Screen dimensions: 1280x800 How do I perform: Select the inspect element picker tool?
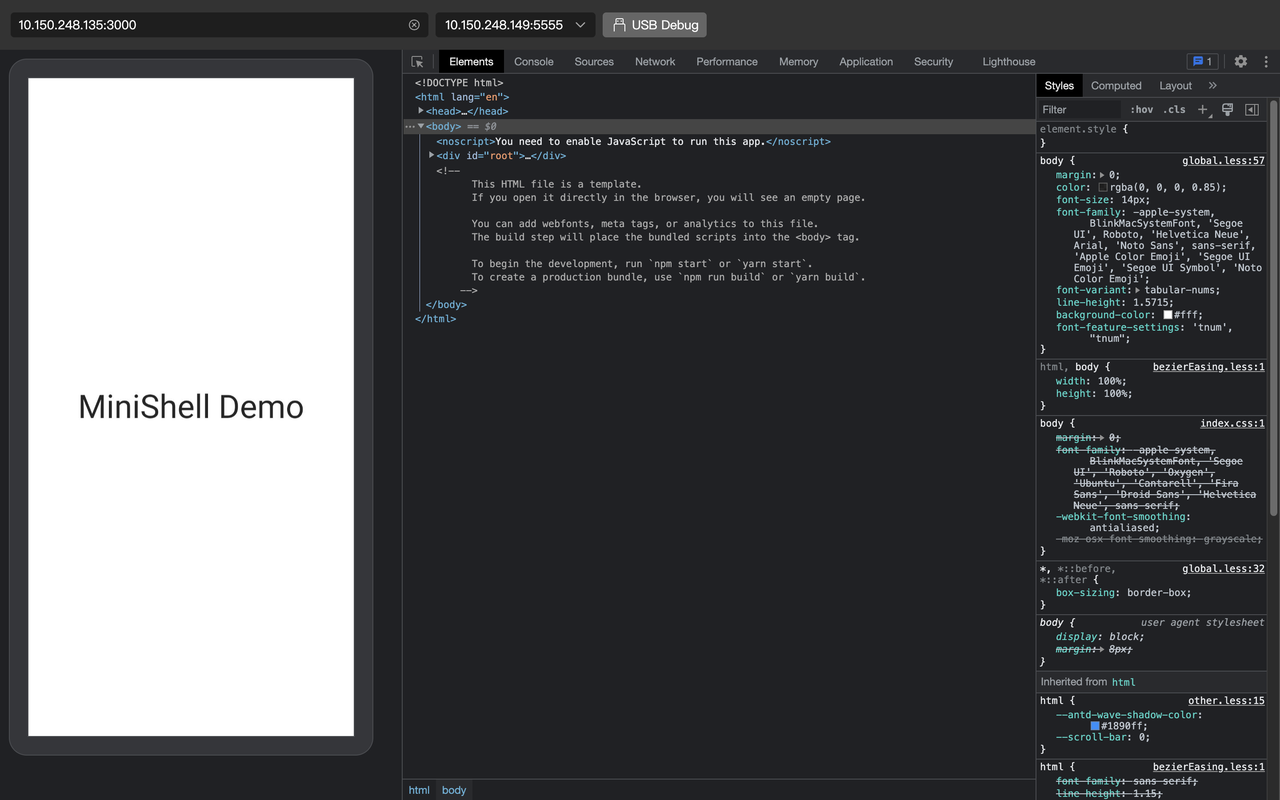(x=418, y=61)
